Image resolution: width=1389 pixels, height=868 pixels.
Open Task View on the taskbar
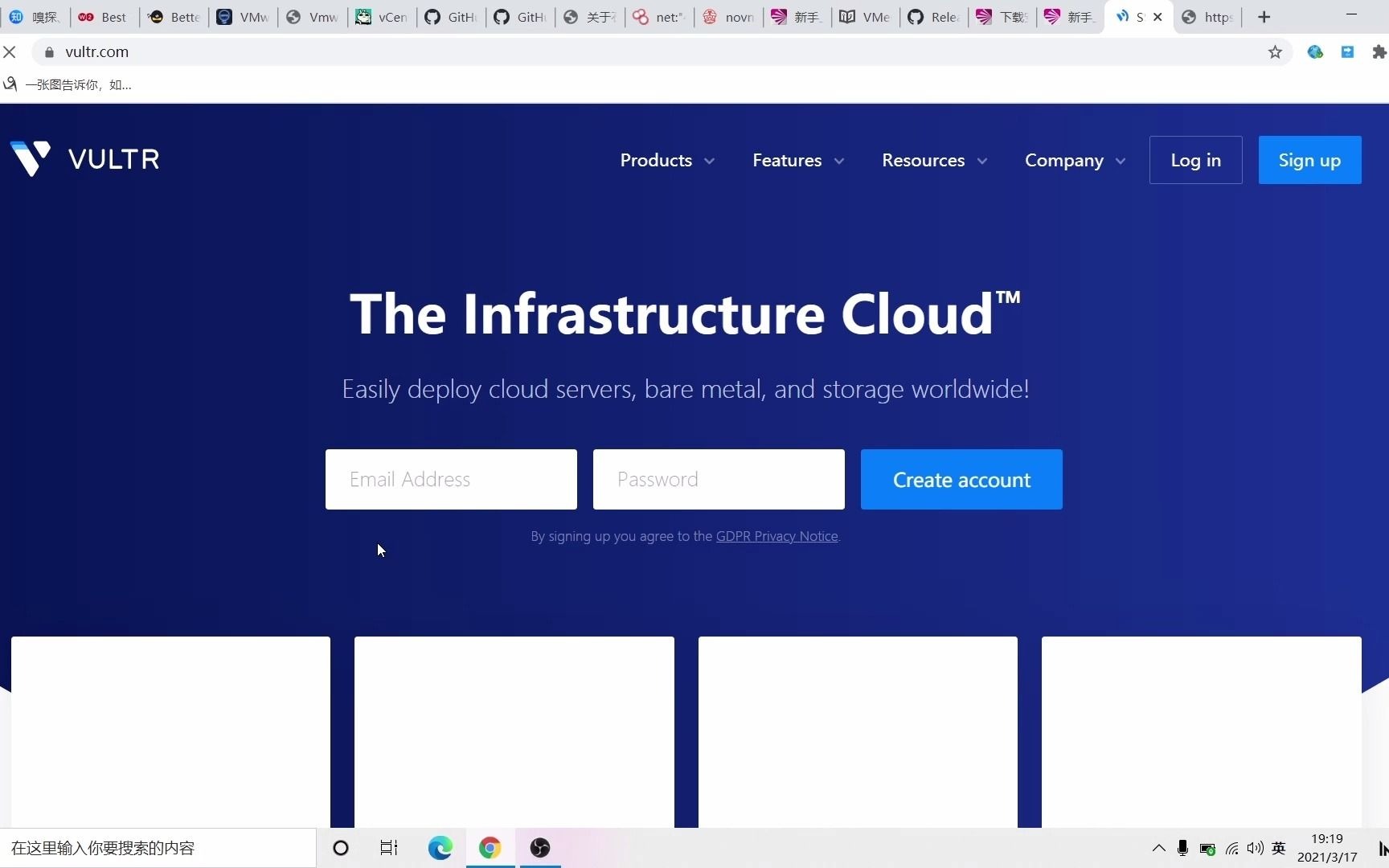389,848
